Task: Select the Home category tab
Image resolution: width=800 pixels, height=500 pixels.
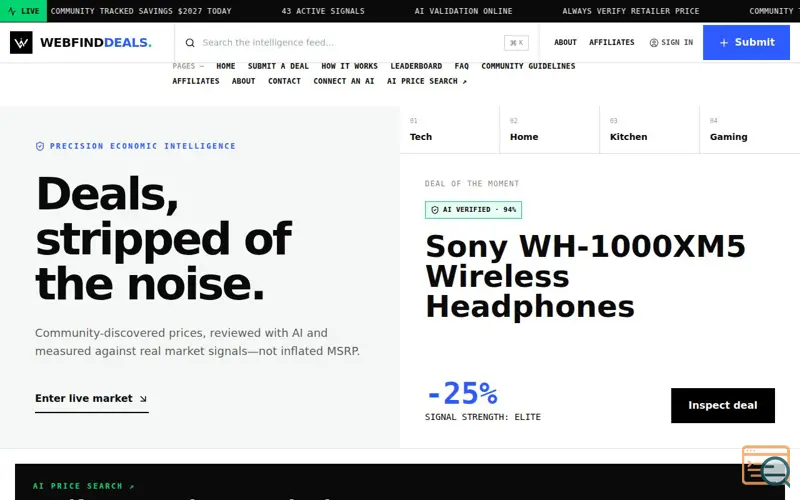Action: point(549,130)
